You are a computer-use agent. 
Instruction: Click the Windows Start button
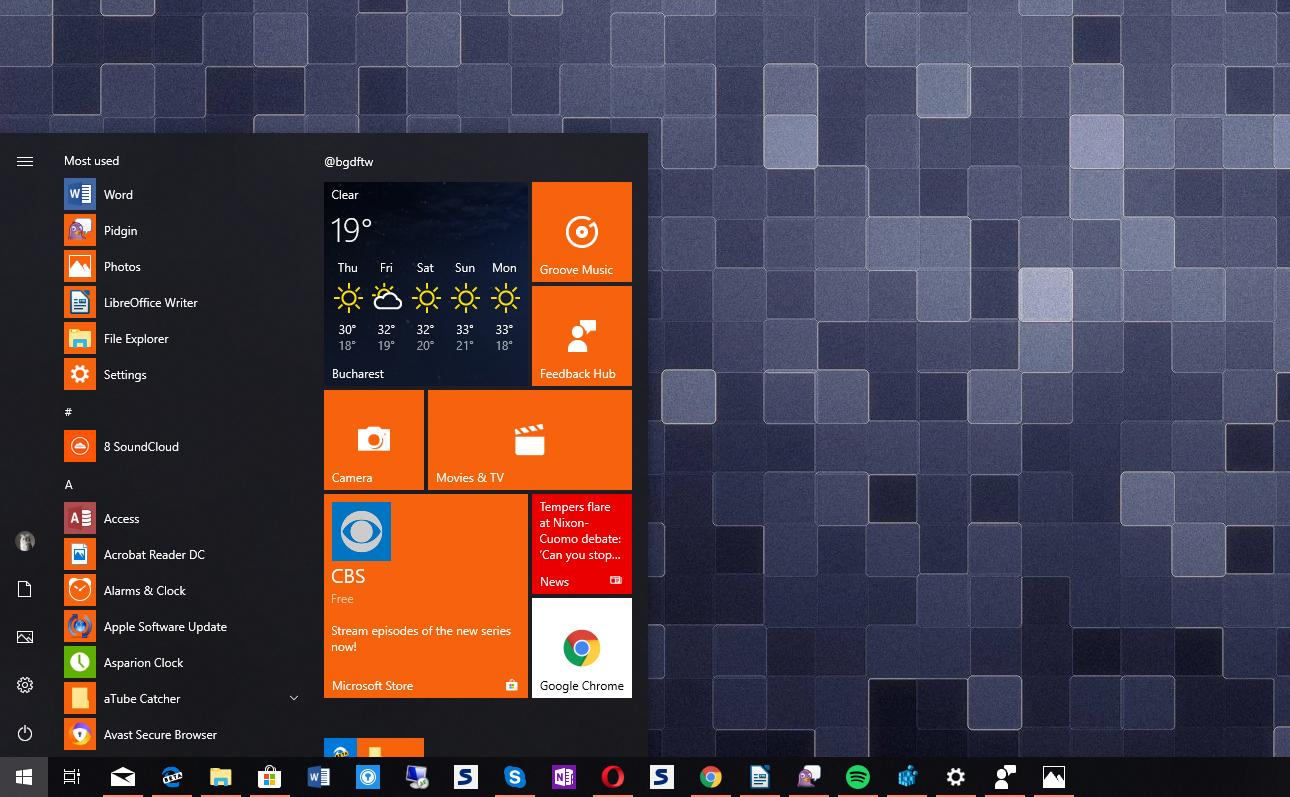24,777
